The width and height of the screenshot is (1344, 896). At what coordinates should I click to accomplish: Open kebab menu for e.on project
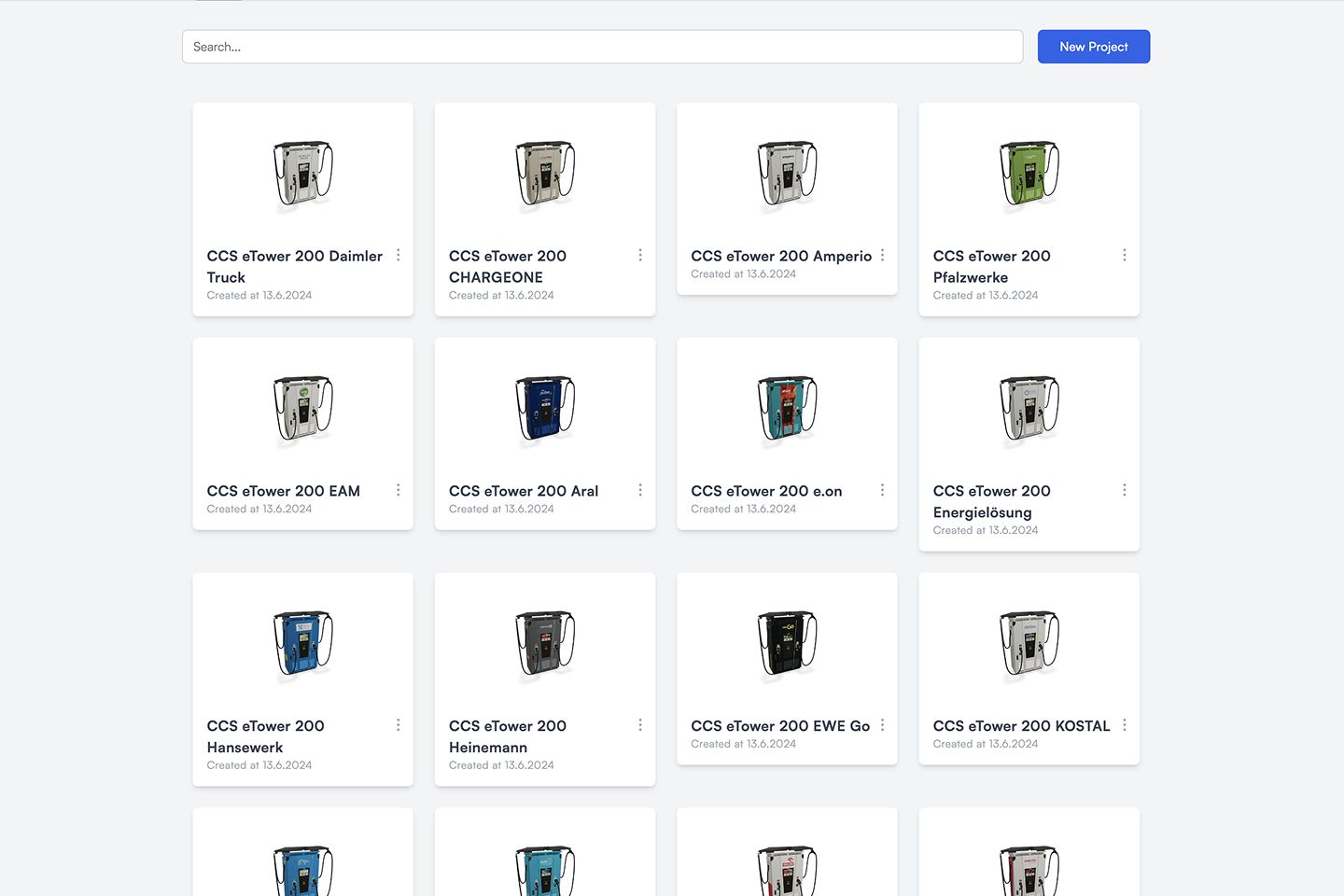(x=882, y=490)
